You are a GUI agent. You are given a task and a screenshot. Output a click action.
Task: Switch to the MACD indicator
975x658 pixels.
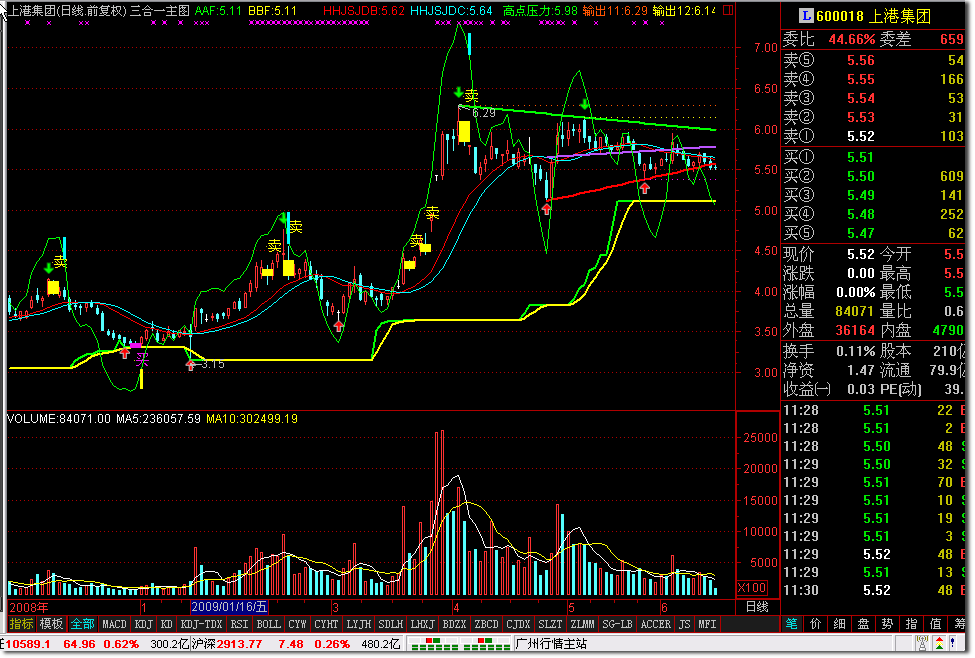[x=114, y=624]
